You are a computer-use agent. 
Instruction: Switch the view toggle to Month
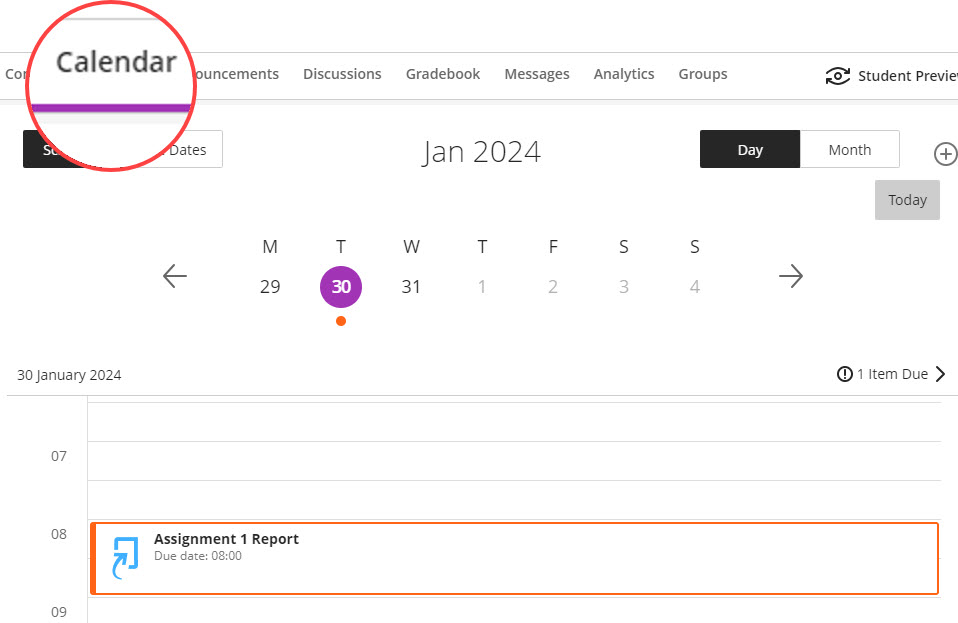tap(849, 148)
